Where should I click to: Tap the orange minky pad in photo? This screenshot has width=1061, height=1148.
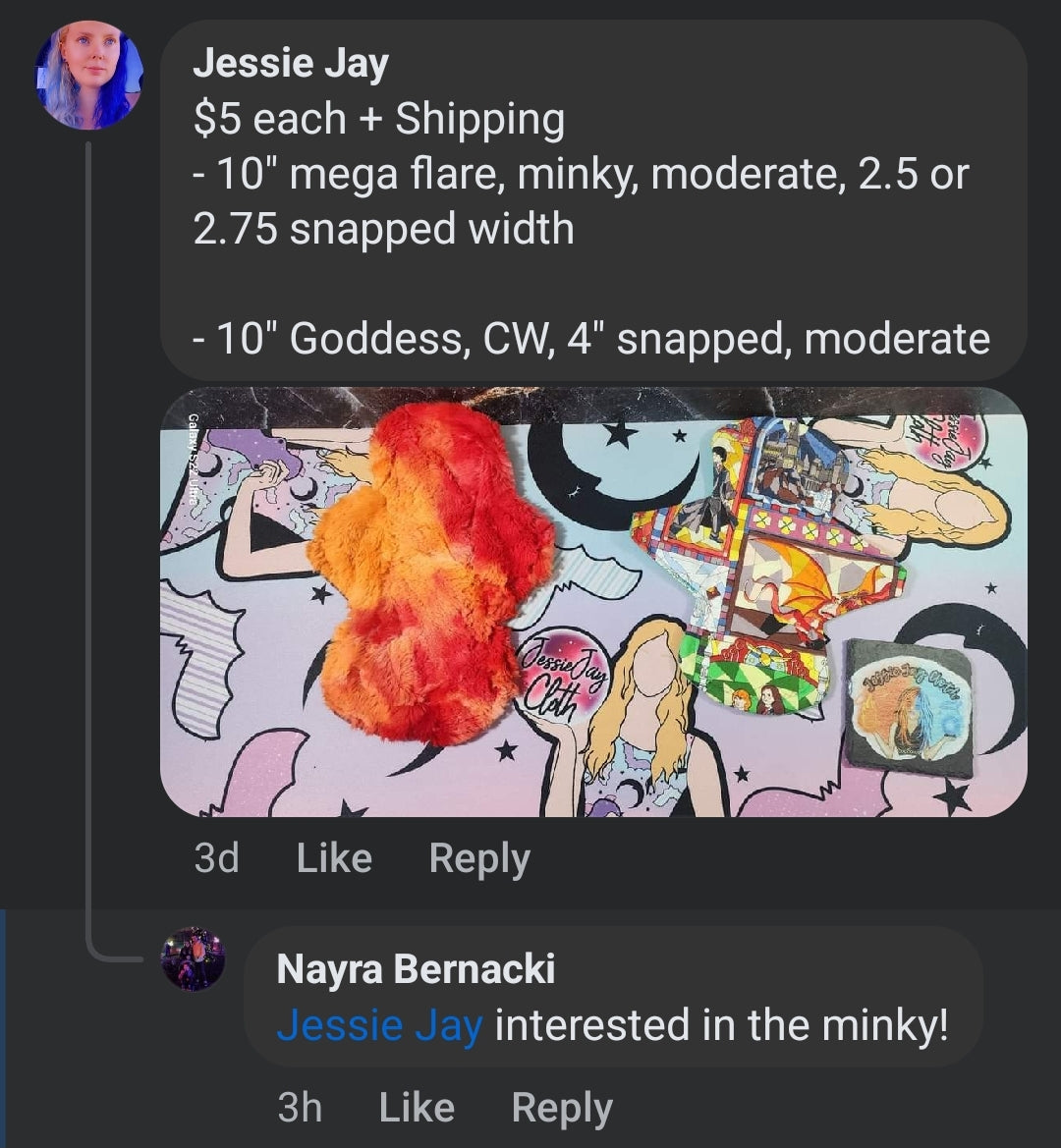tap(427, 570)
